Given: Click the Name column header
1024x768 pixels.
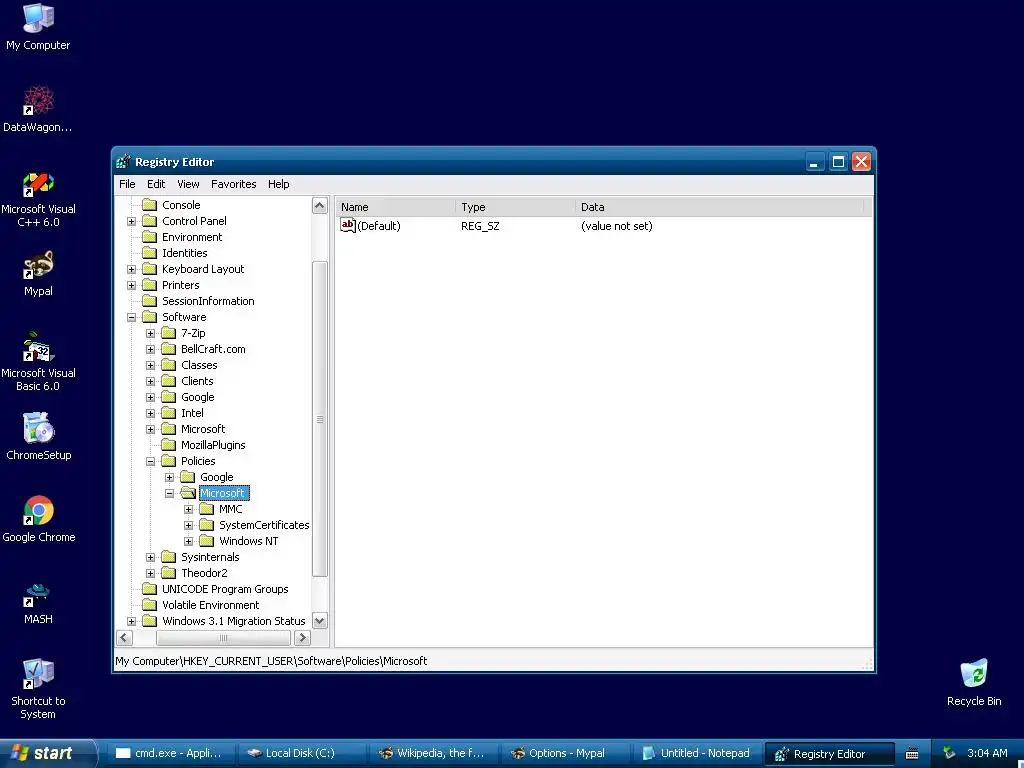Looking at the screenshot, I should click(x=396, y=207).
